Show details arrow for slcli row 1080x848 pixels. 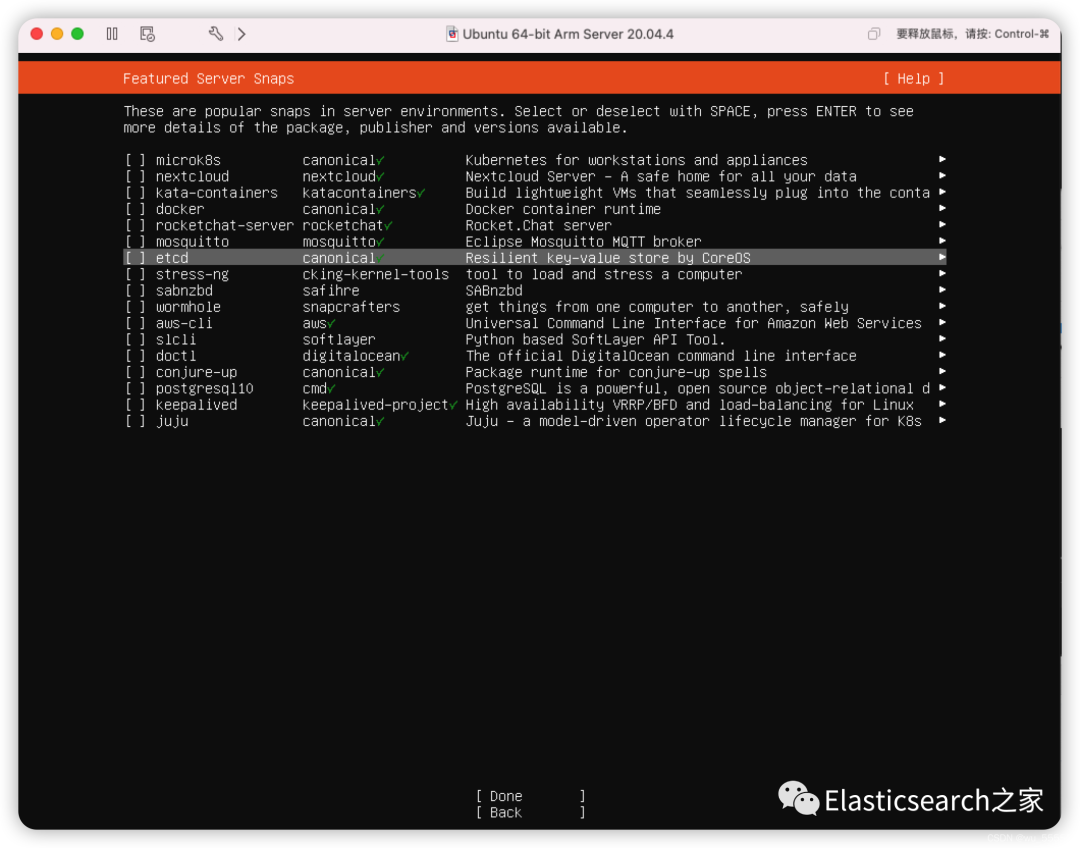(942, 339)
